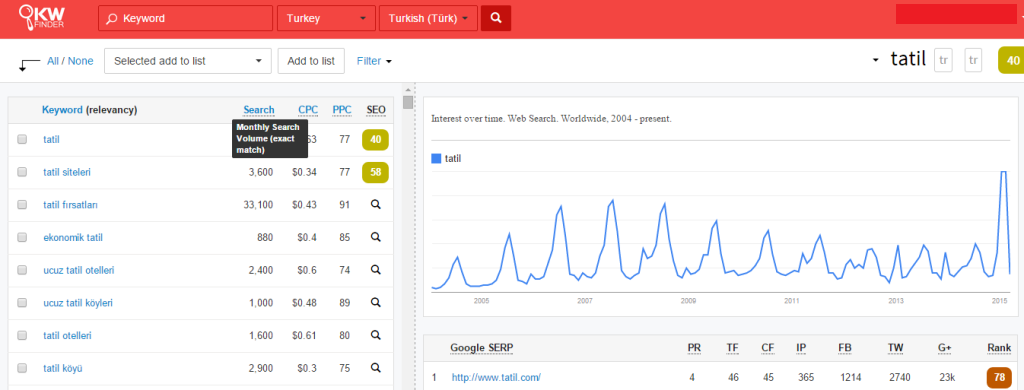The height and width of the screenshot is (390, 1024).
Task: Expand the caret before tatil heading
Action: point(876,61)
